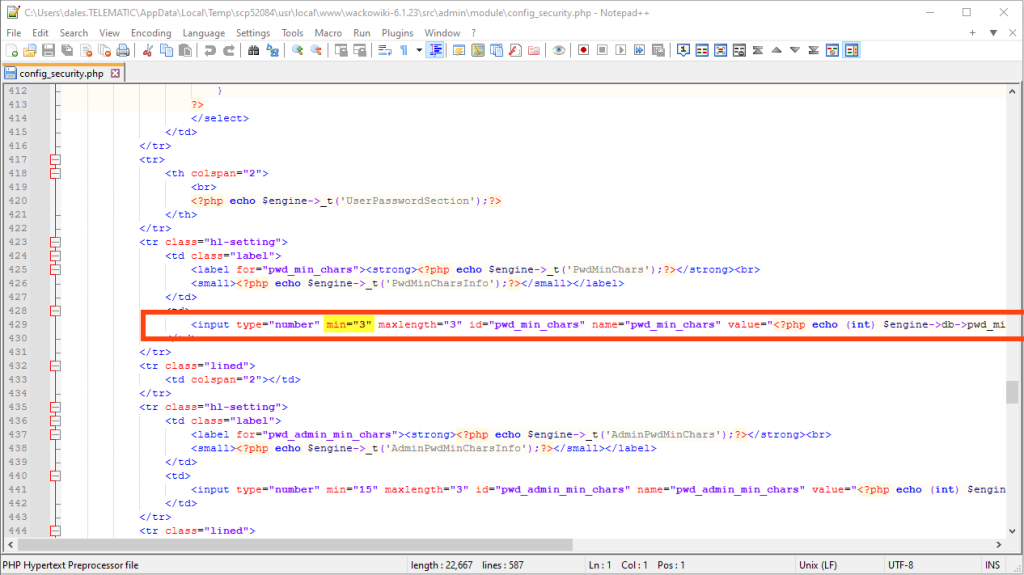Screen dimensions: 1024x575
Task: Click the Cut scissors icon
Action: point(148,50)
